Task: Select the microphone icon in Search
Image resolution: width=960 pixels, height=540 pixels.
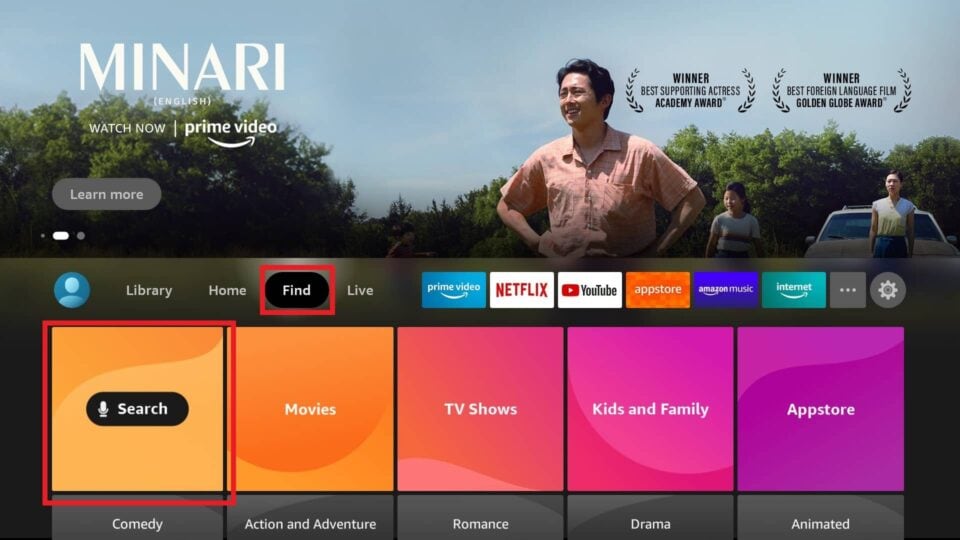Action: pyautogui.click(x=103, y=409)
